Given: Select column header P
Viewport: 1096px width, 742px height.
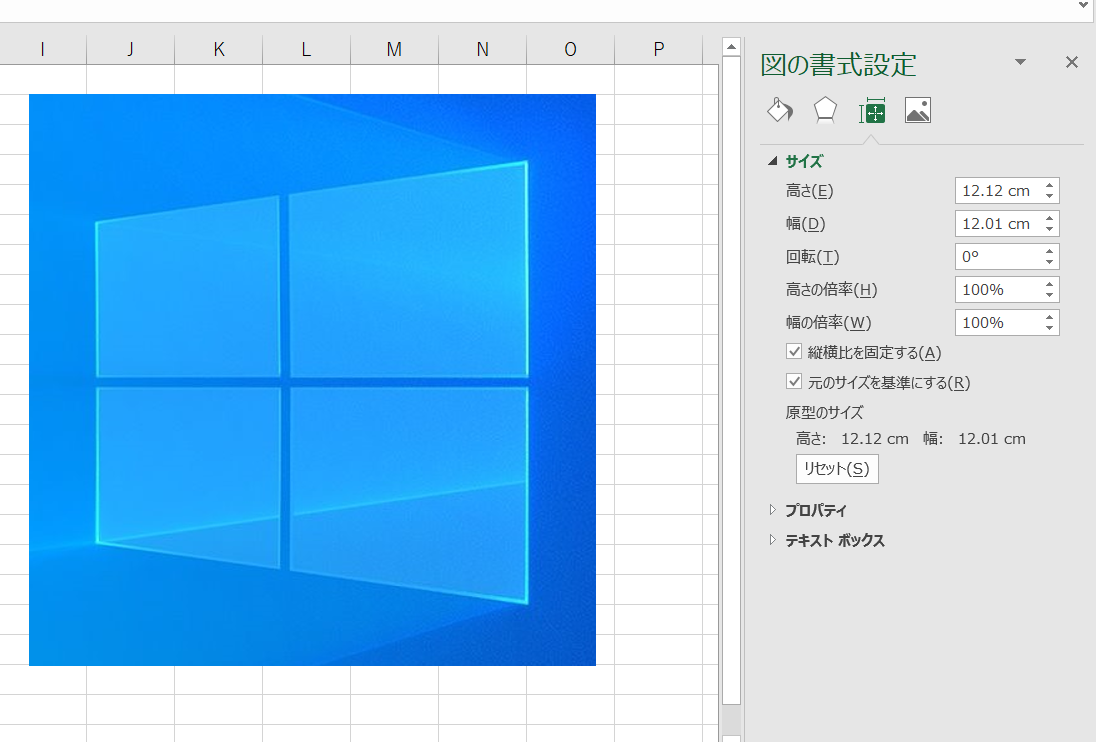Looking at the screenshot, I should pyautogui.click(x=658, y=50).
